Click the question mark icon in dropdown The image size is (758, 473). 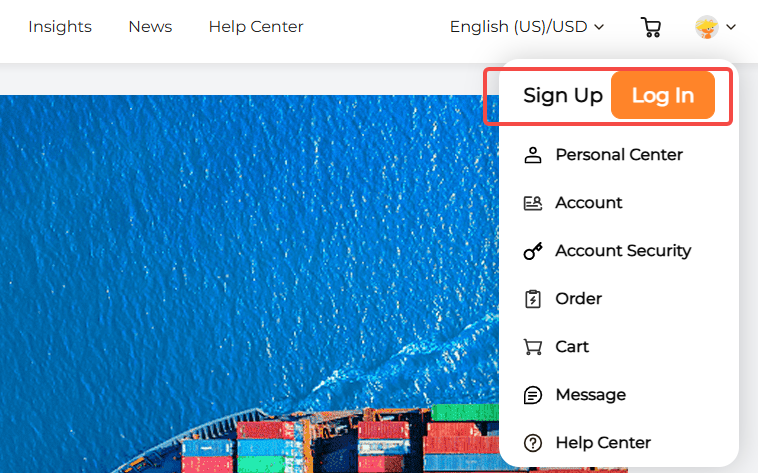click(533, 443)
